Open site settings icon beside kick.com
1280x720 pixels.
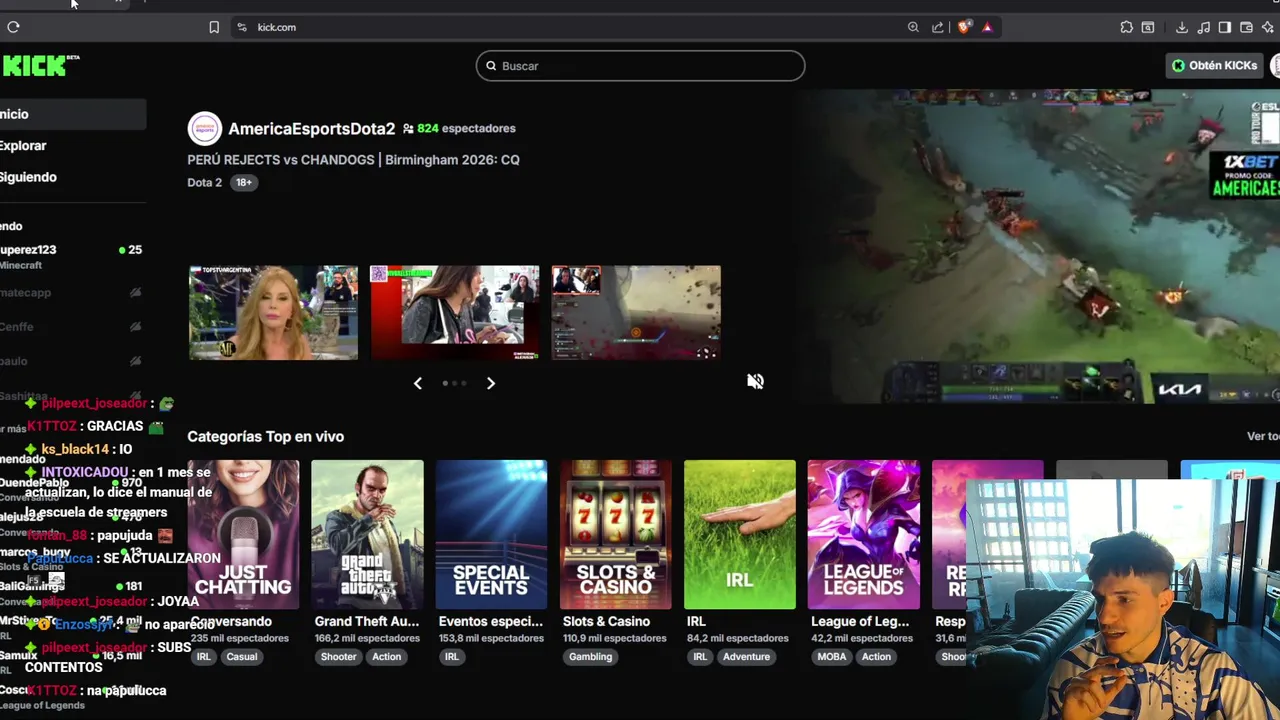241,27
